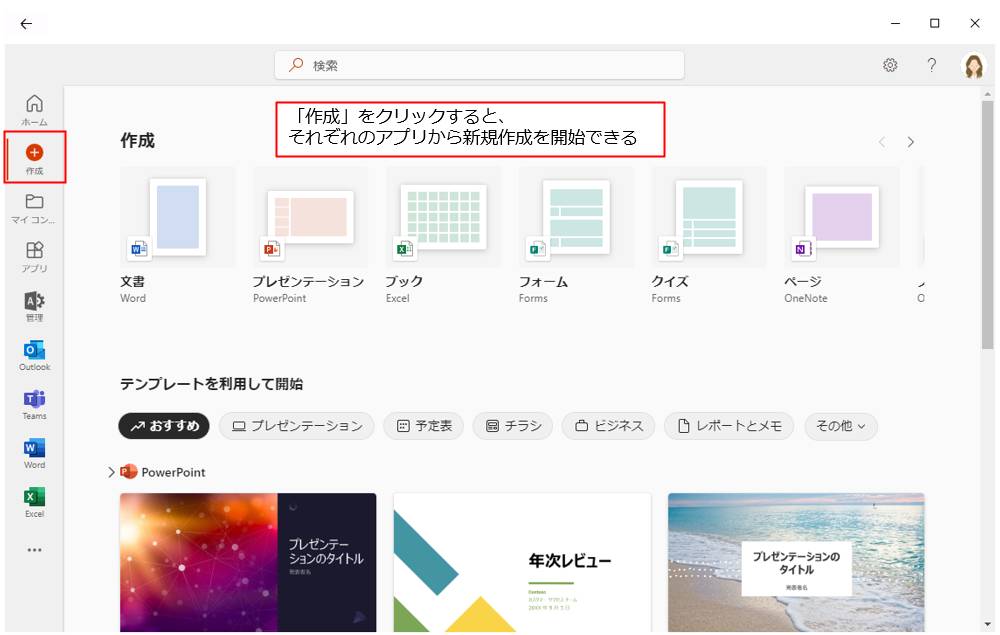The image size is (1000, 635).
Task: Open help question mark icon
Action: [932, 65]
